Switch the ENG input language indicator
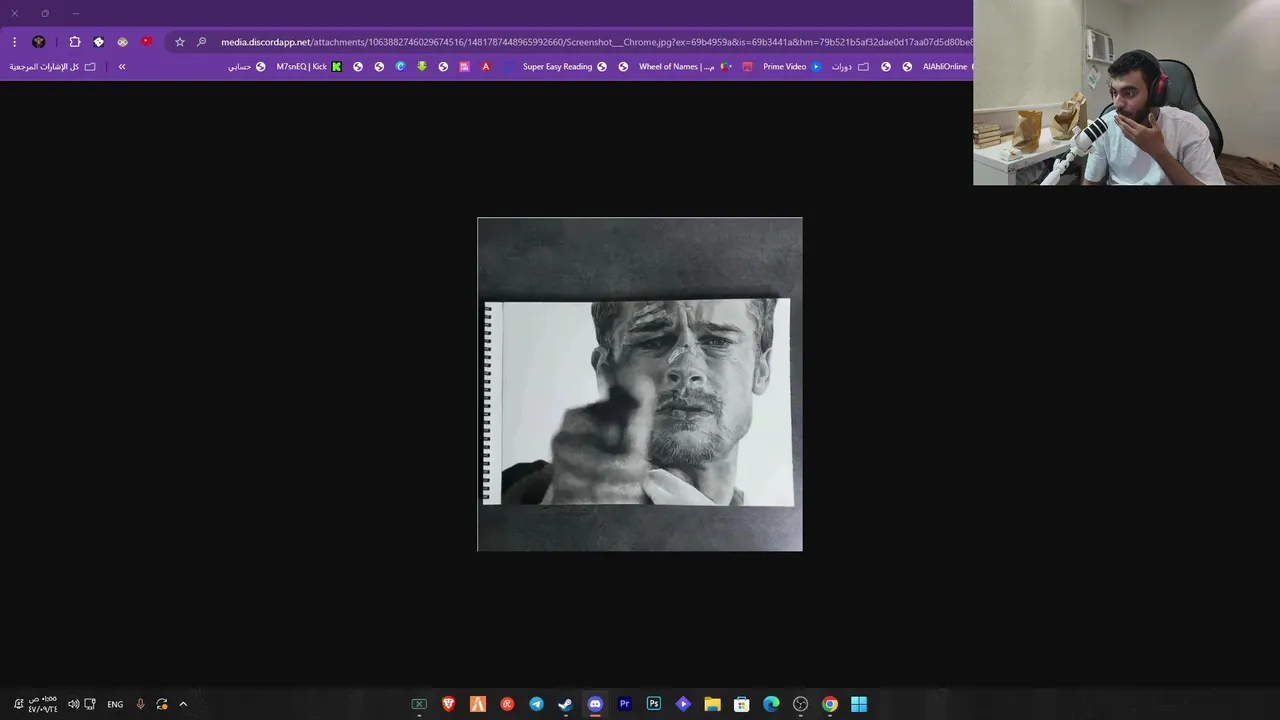This screenshot has width=1280, height=720. (115, 704)
